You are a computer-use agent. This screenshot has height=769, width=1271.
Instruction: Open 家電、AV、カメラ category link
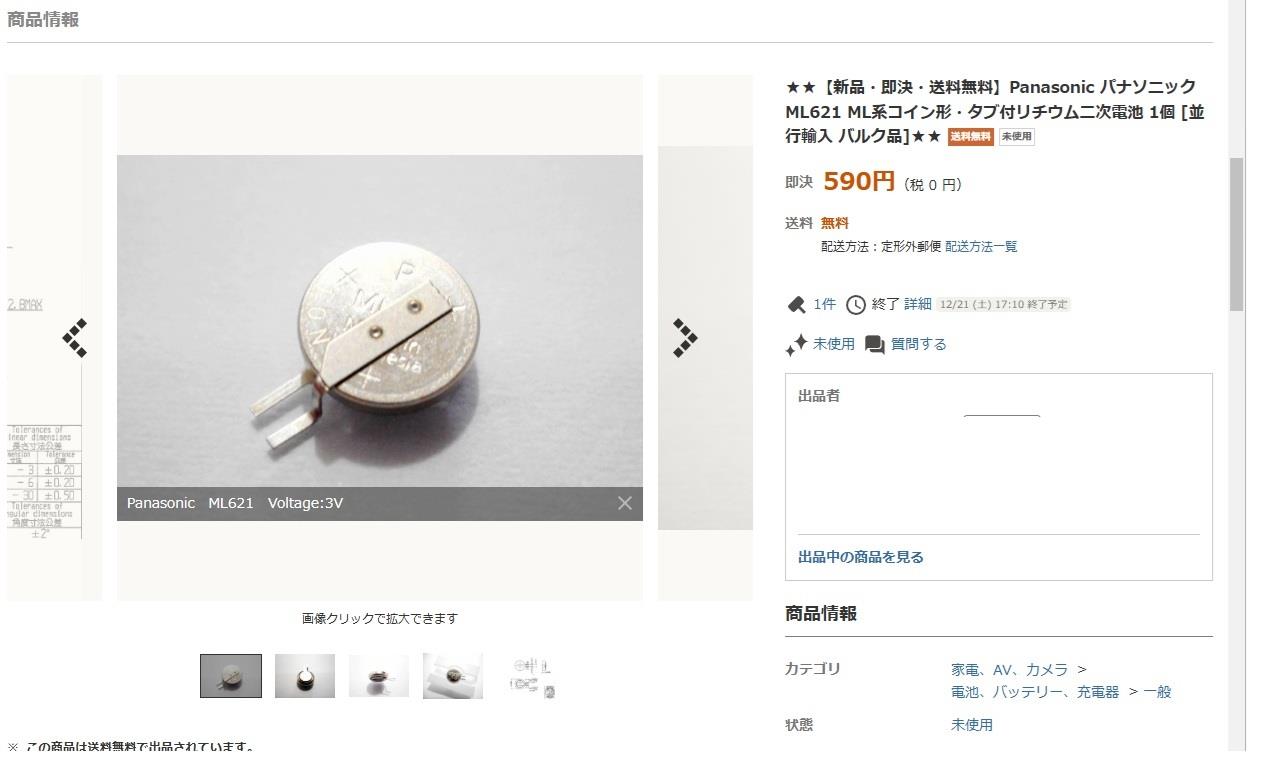[x=1009, y=670]
